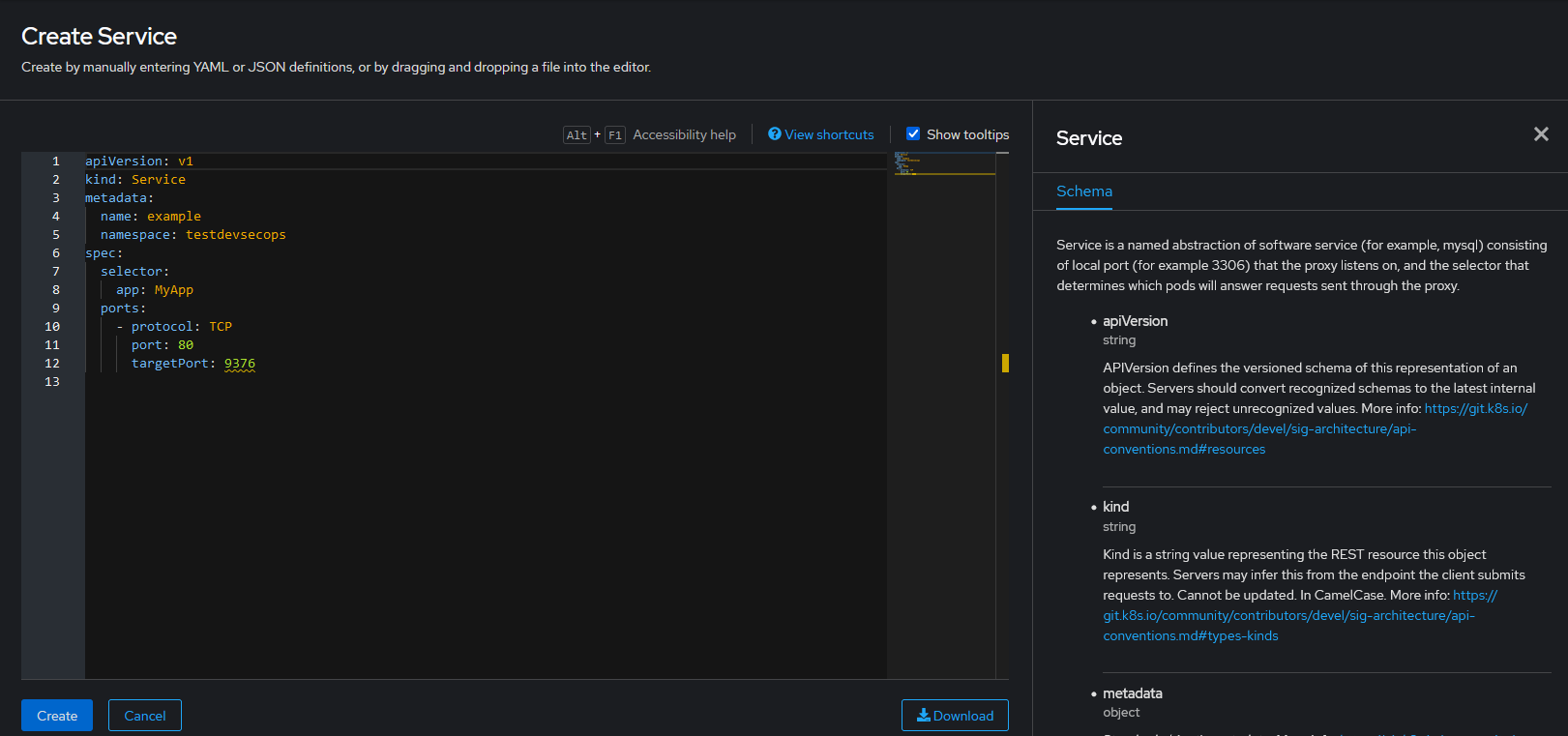Click line number 12 in gutter

pyautogui.click(x=52, y=364)
